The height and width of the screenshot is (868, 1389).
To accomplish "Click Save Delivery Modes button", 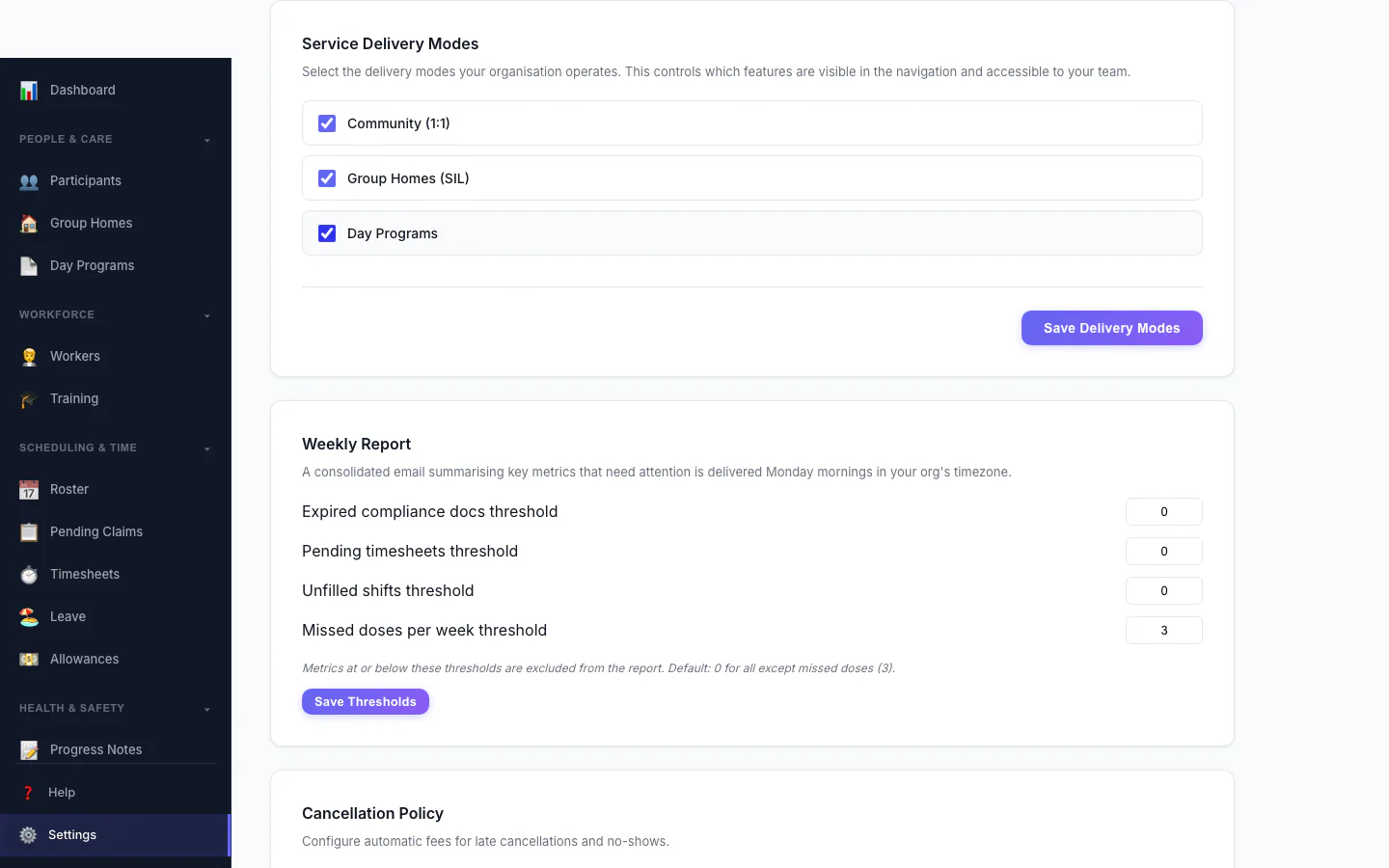I will 1111,328.
